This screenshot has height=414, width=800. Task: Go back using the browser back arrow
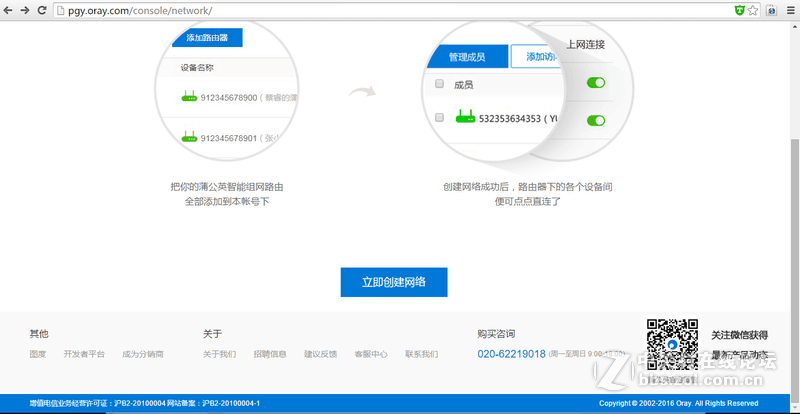pos(8,10)
